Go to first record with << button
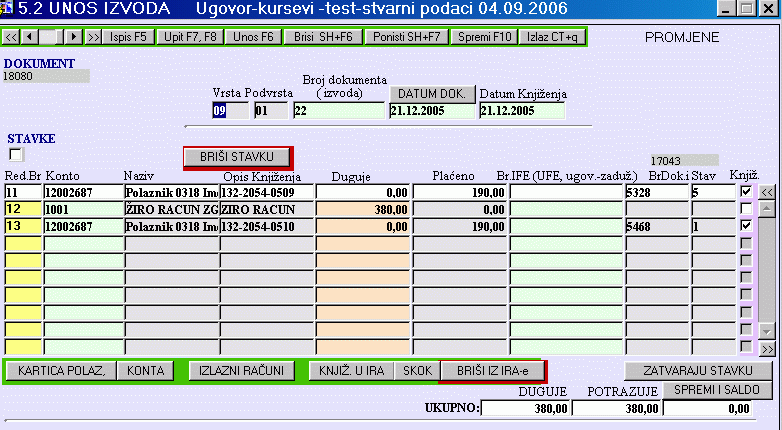782x430 pixels. pyautogui.click(x=10, y=37)
